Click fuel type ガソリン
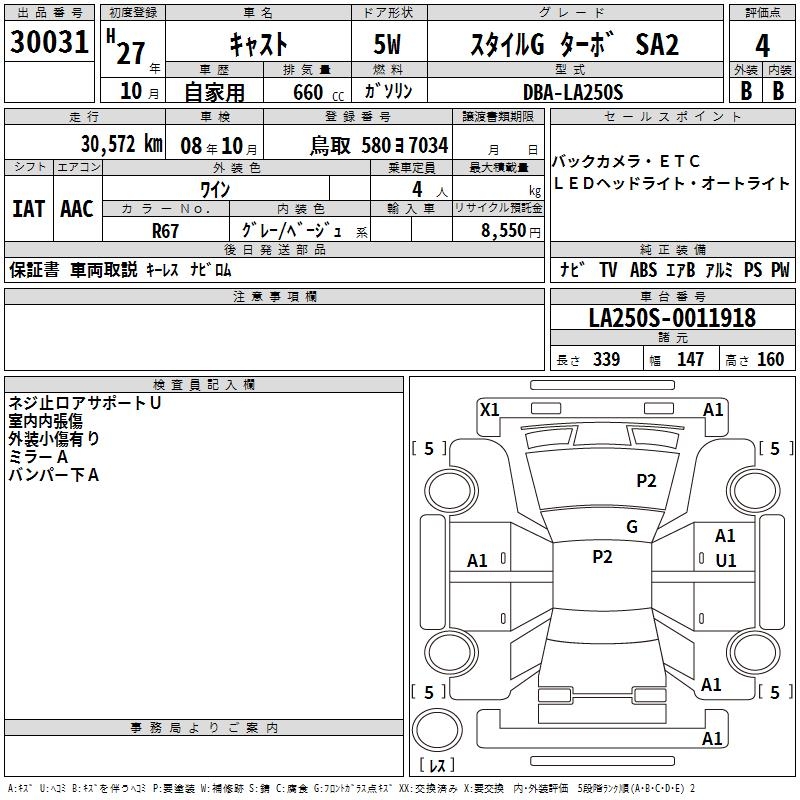The height and width of the screenshot is (800, 800). tap(388, 91)
